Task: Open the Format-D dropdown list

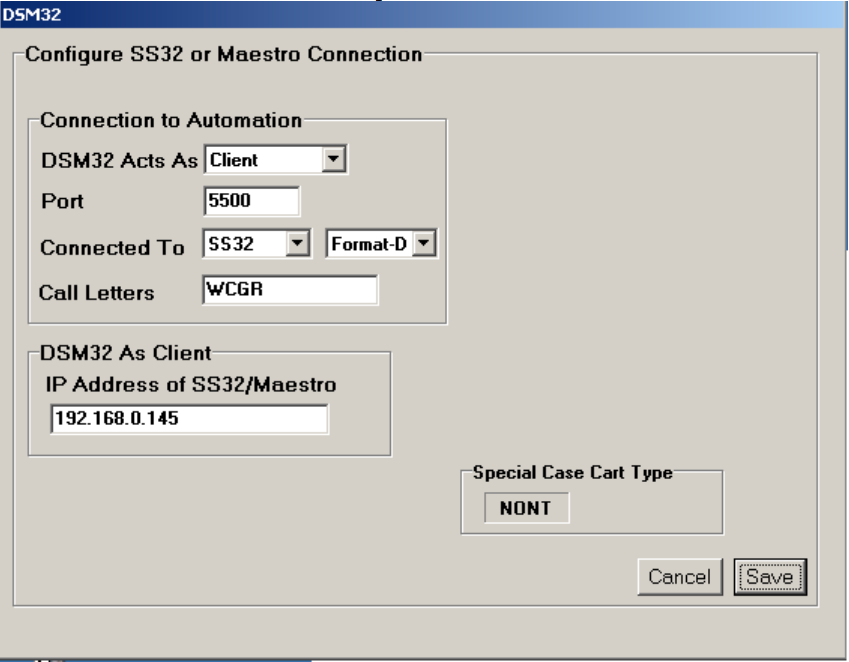Action: tap(425, 245)
